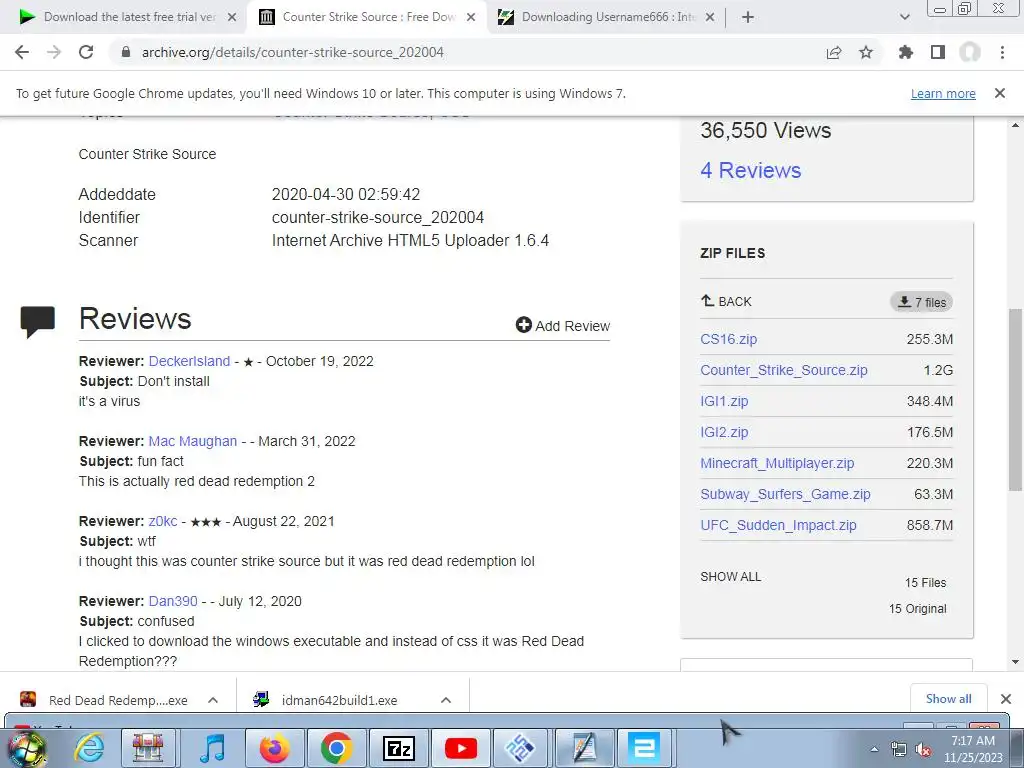This screenshot has width=1024, height=768.
Task: Switch to the Downloading Username666 tab
Action: click(x=607, y=18)
